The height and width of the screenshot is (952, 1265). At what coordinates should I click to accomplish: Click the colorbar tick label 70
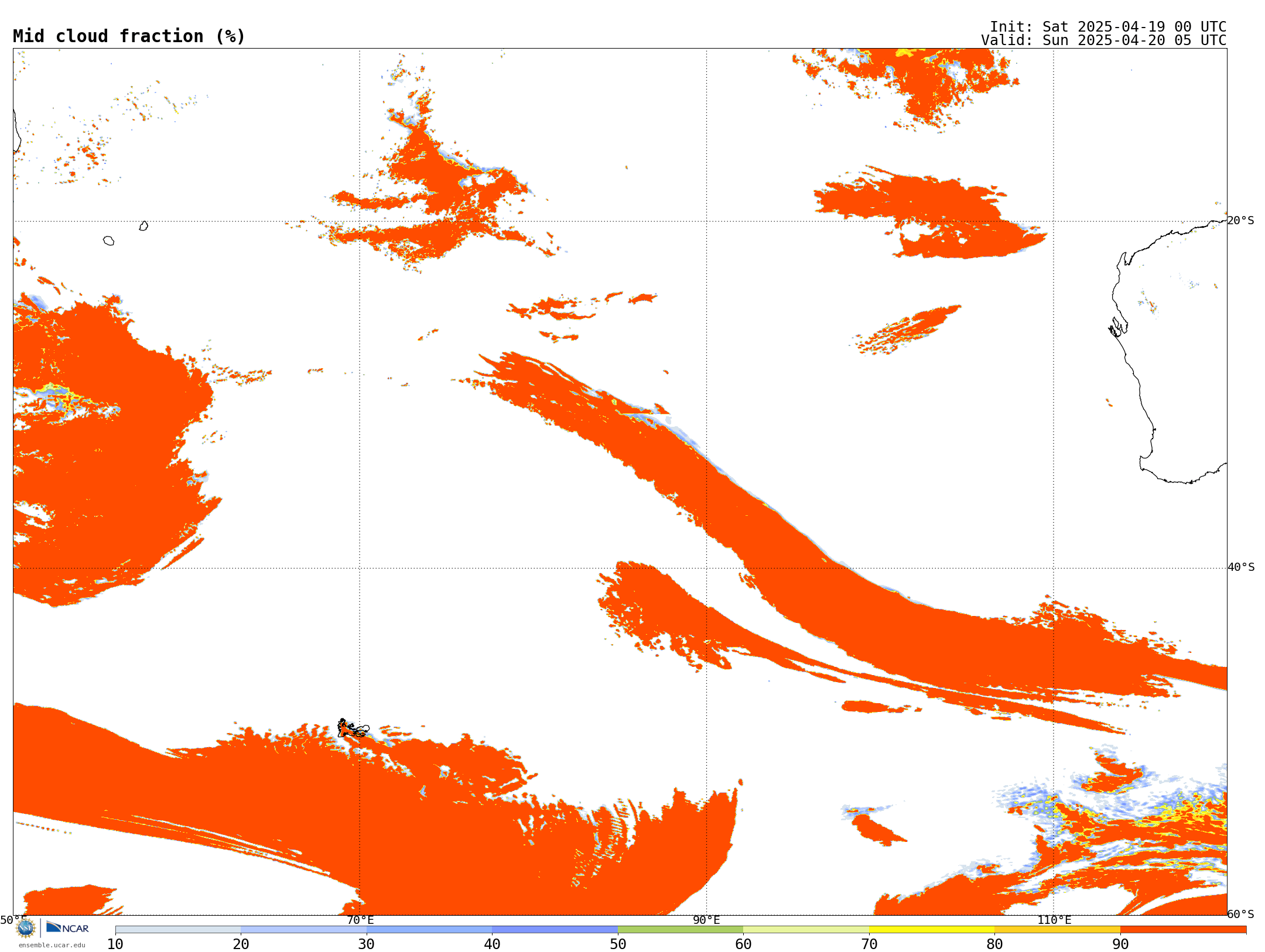coord(869,944)
